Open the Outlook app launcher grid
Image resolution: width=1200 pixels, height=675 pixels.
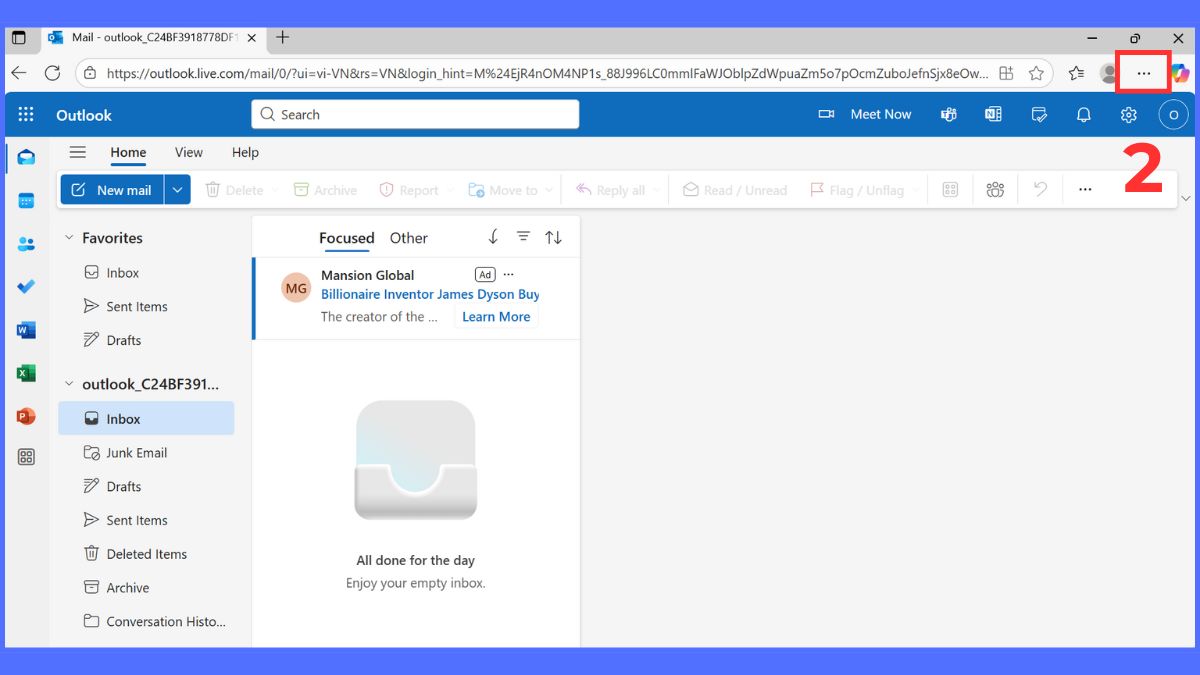pyautogui.click(x=26, y=115)
